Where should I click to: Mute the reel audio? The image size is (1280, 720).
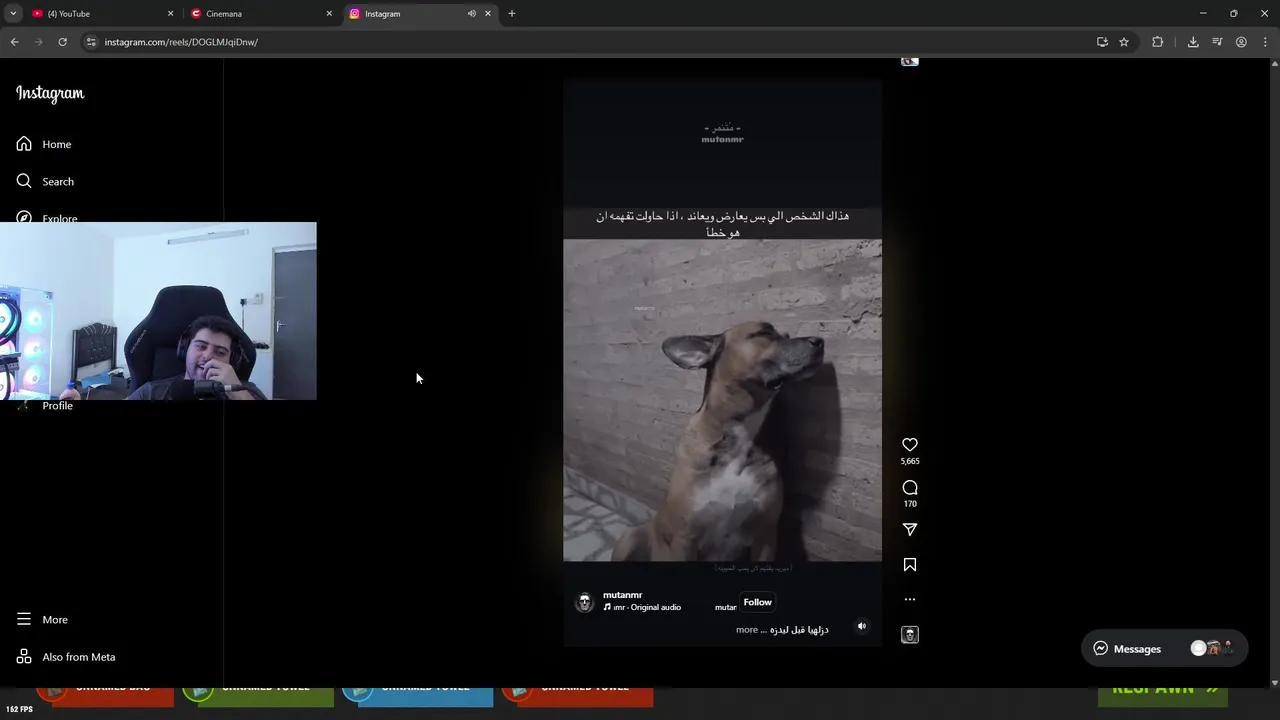[x=862, y=626]
